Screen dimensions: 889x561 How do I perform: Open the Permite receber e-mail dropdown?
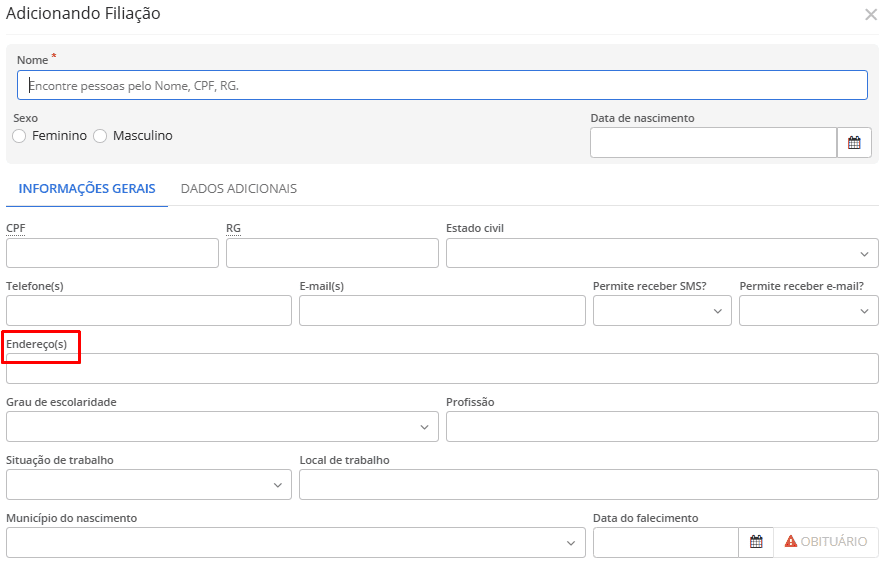pyautogui.click(x=808, y=311)
